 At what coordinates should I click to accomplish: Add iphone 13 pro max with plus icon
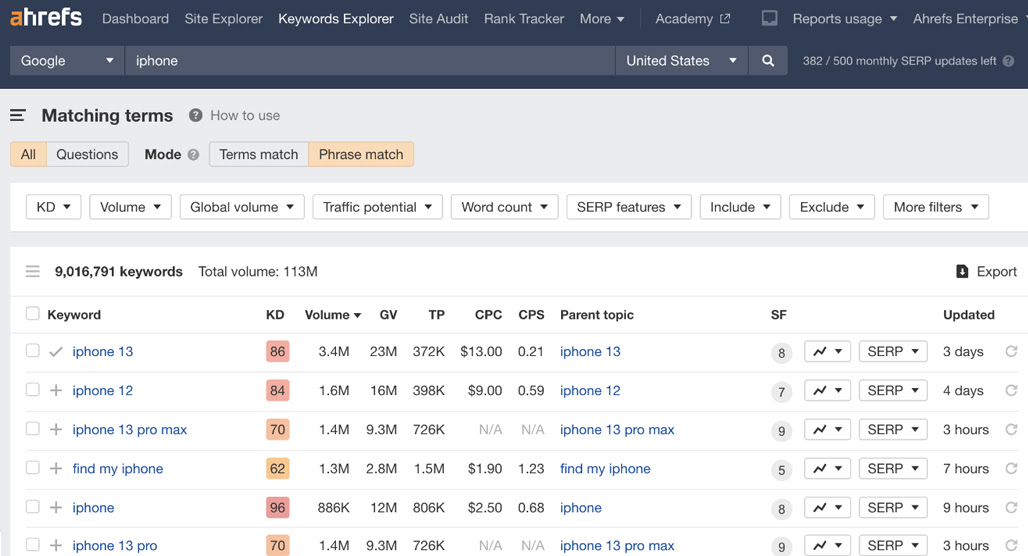coord(56,429)
